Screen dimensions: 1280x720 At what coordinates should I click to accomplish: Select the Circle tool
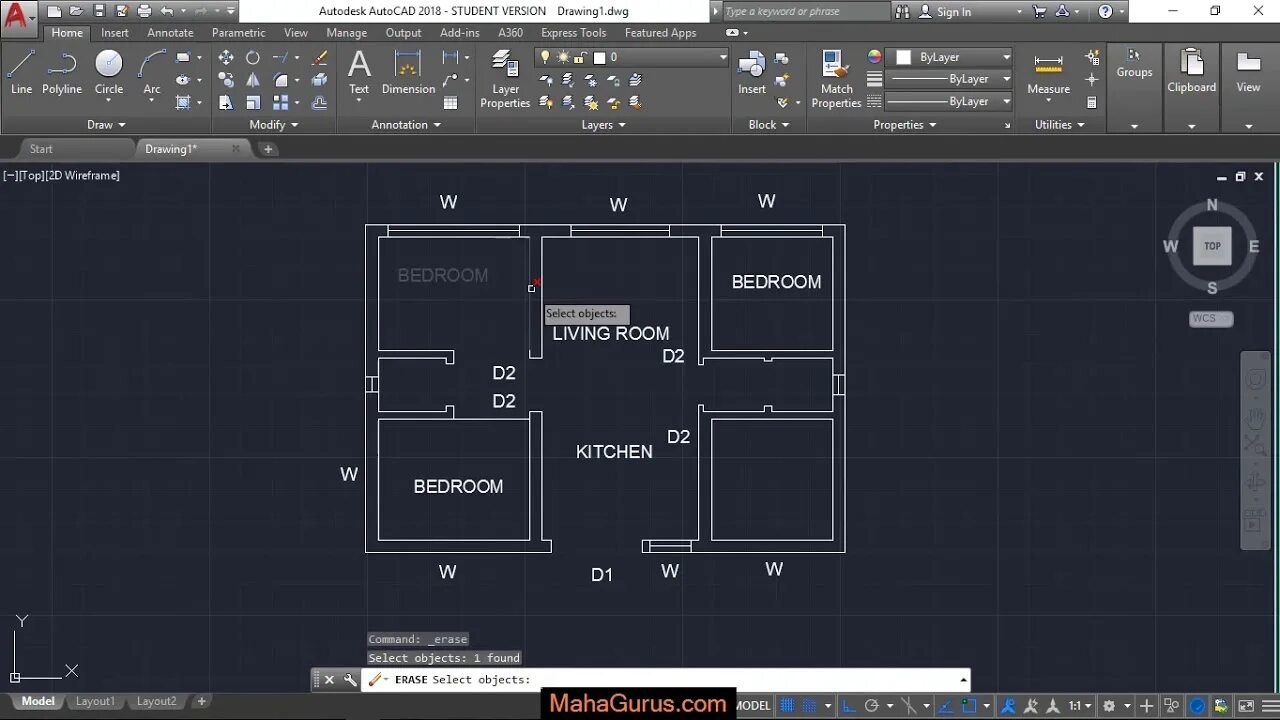109,73
